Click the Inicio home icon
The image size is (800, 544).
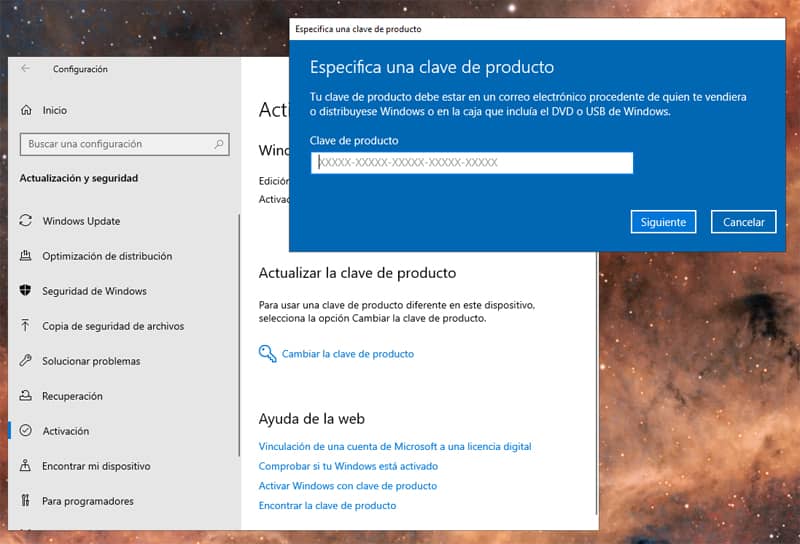coord(26,110)
